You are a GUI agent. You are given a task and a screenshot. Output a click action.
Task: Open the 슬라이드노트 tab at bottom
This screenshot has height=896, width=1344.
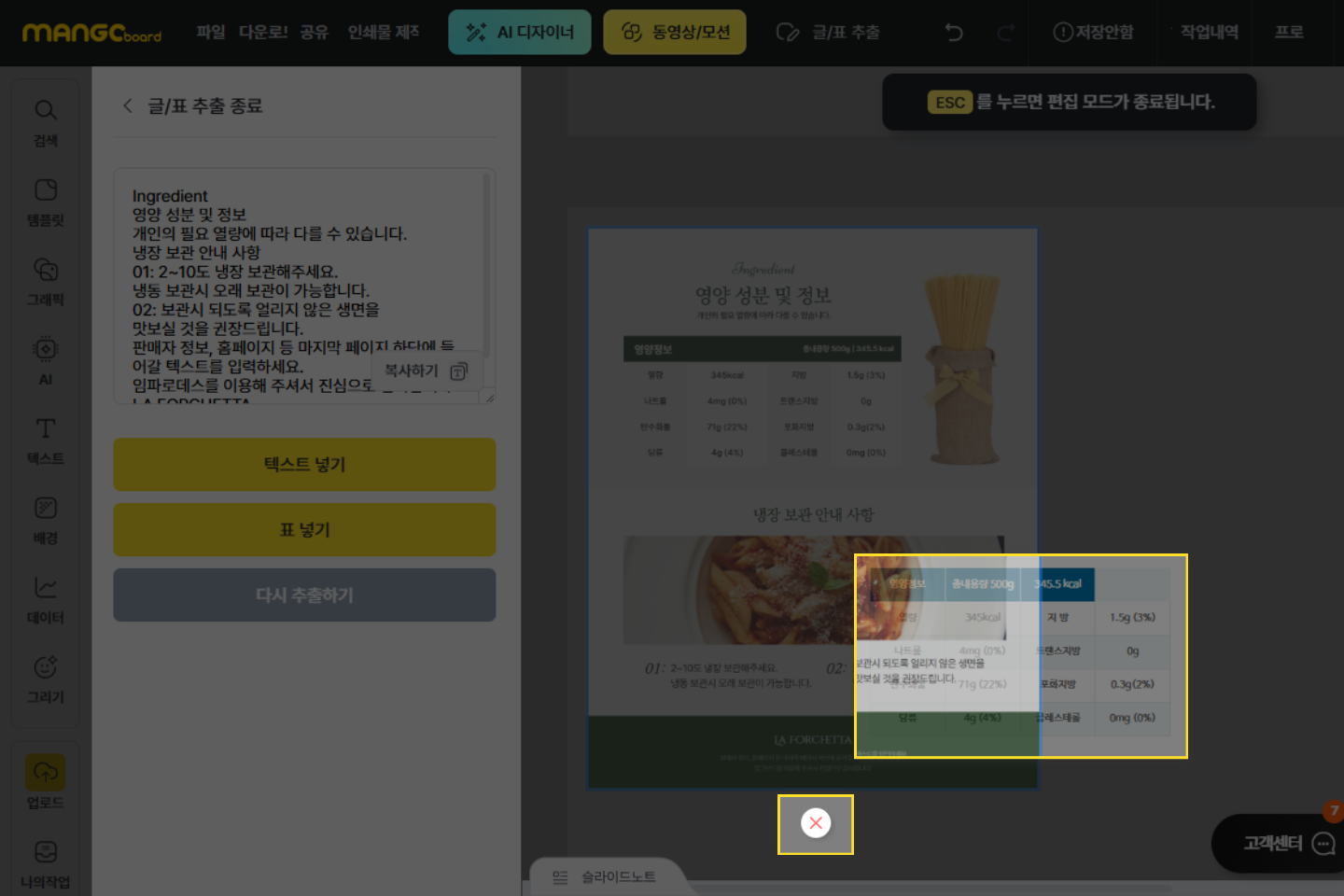pos(605,877)
